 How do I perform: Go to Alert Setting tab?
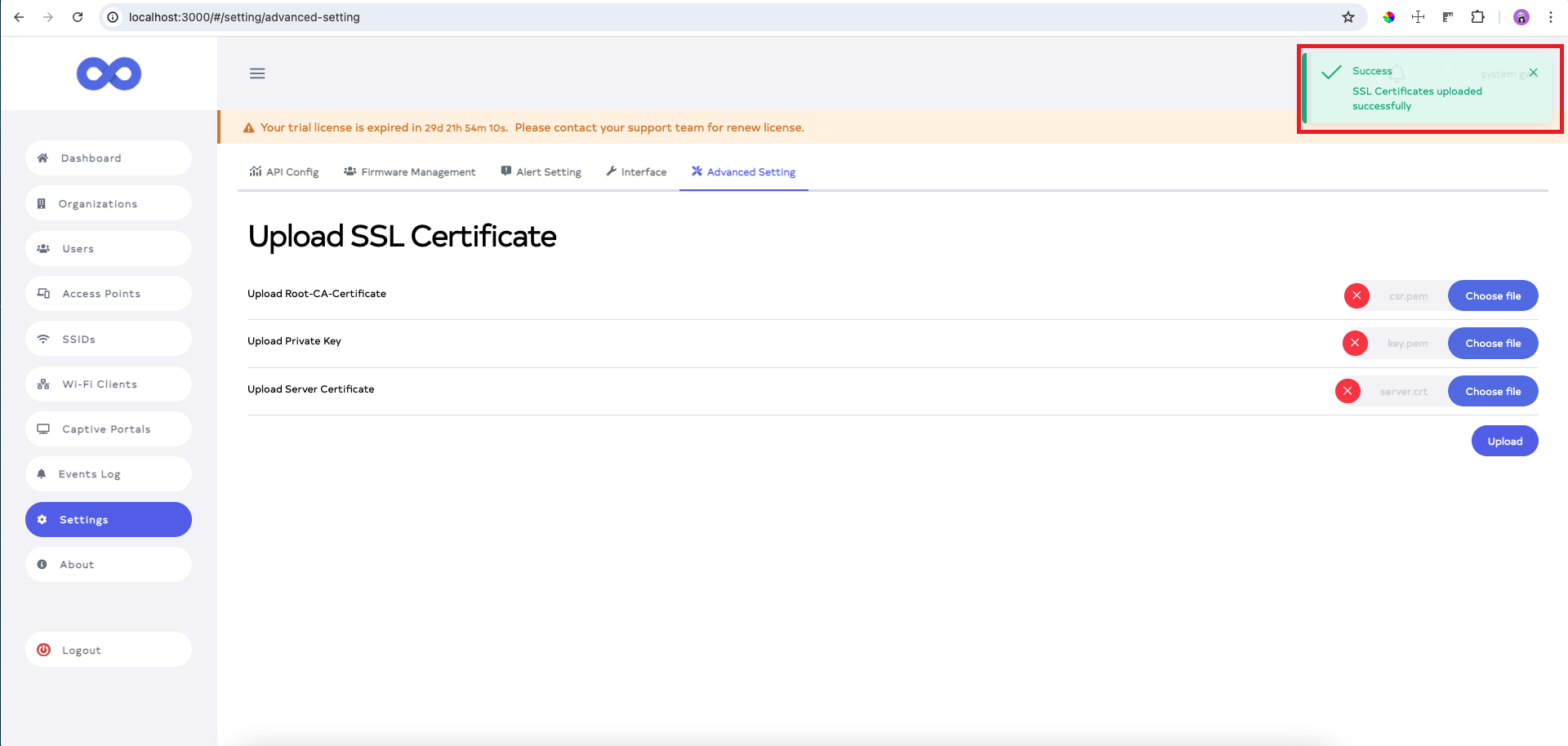(541, 172)
